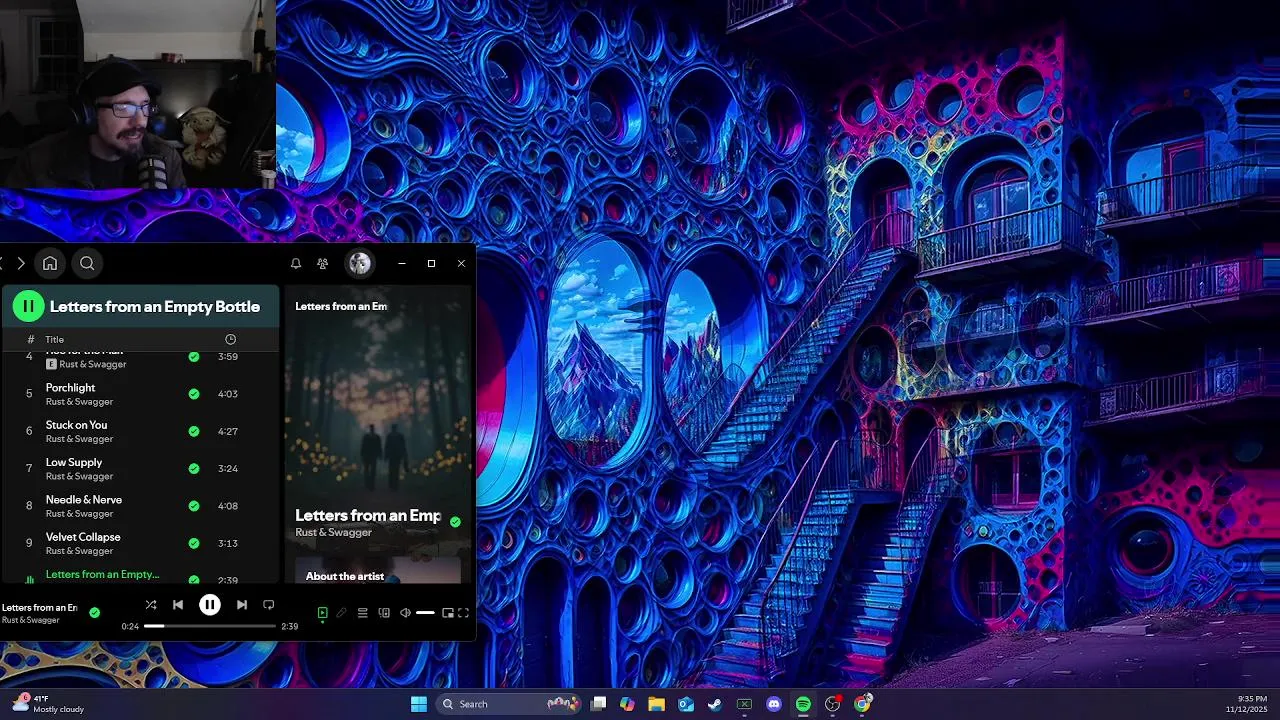This screenshot has width=1280, height=720.
Task: Select the Low Supply track
Action: tap(139, 468)
